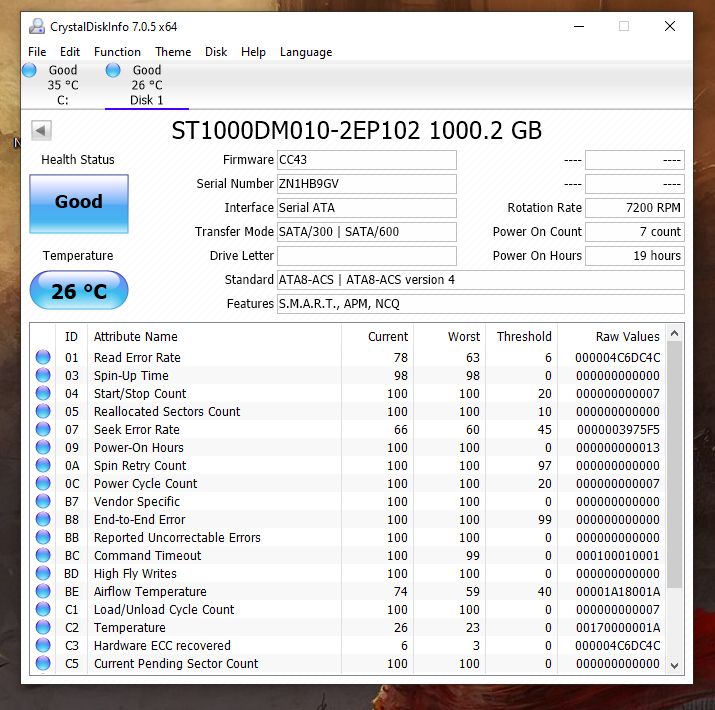Click the status icon for Read Error Rate
The image size is (715, 710).
coord(43,357)
